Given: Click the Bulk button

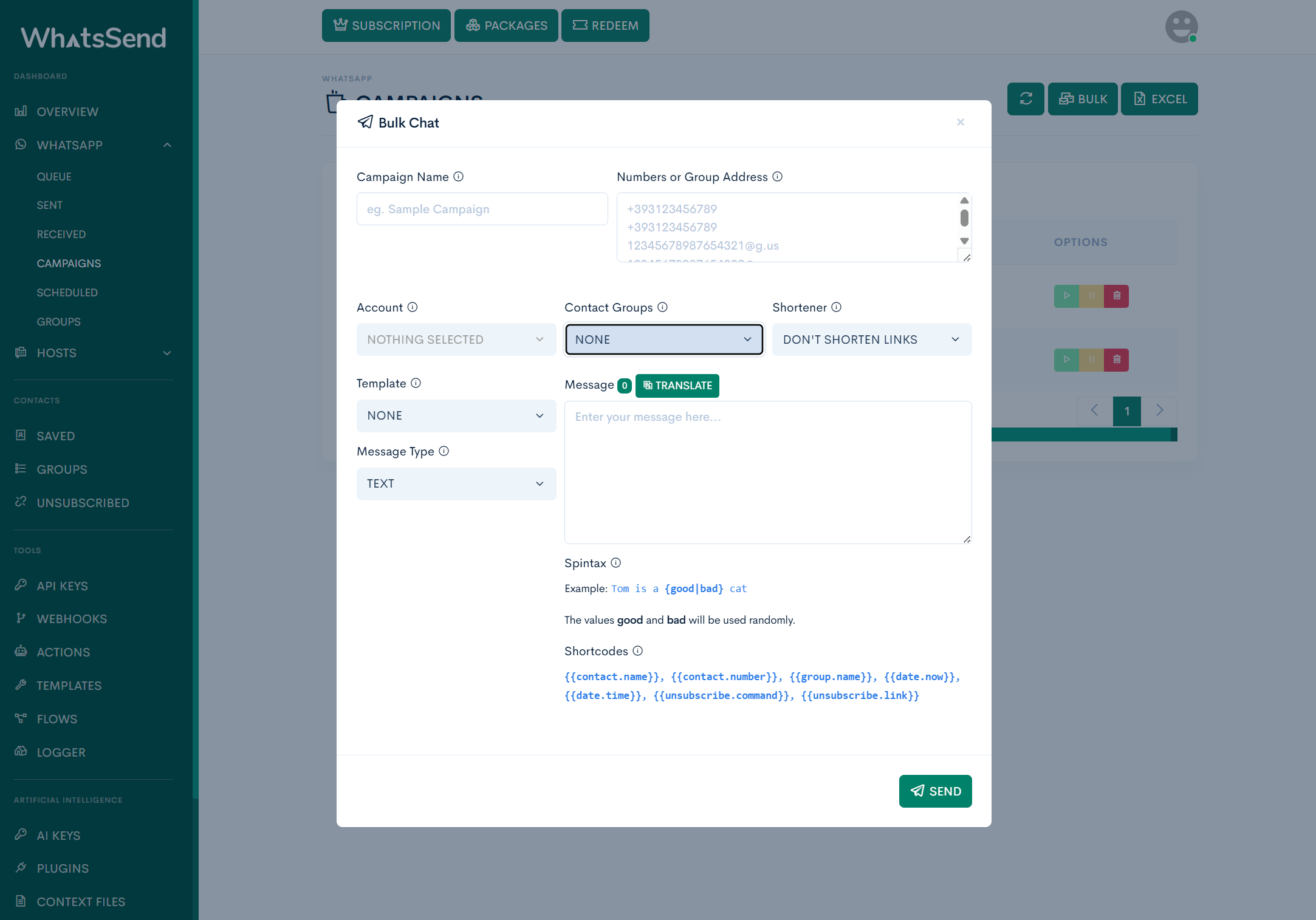Looking at the screenshot, I should [x=1083, y=99].
